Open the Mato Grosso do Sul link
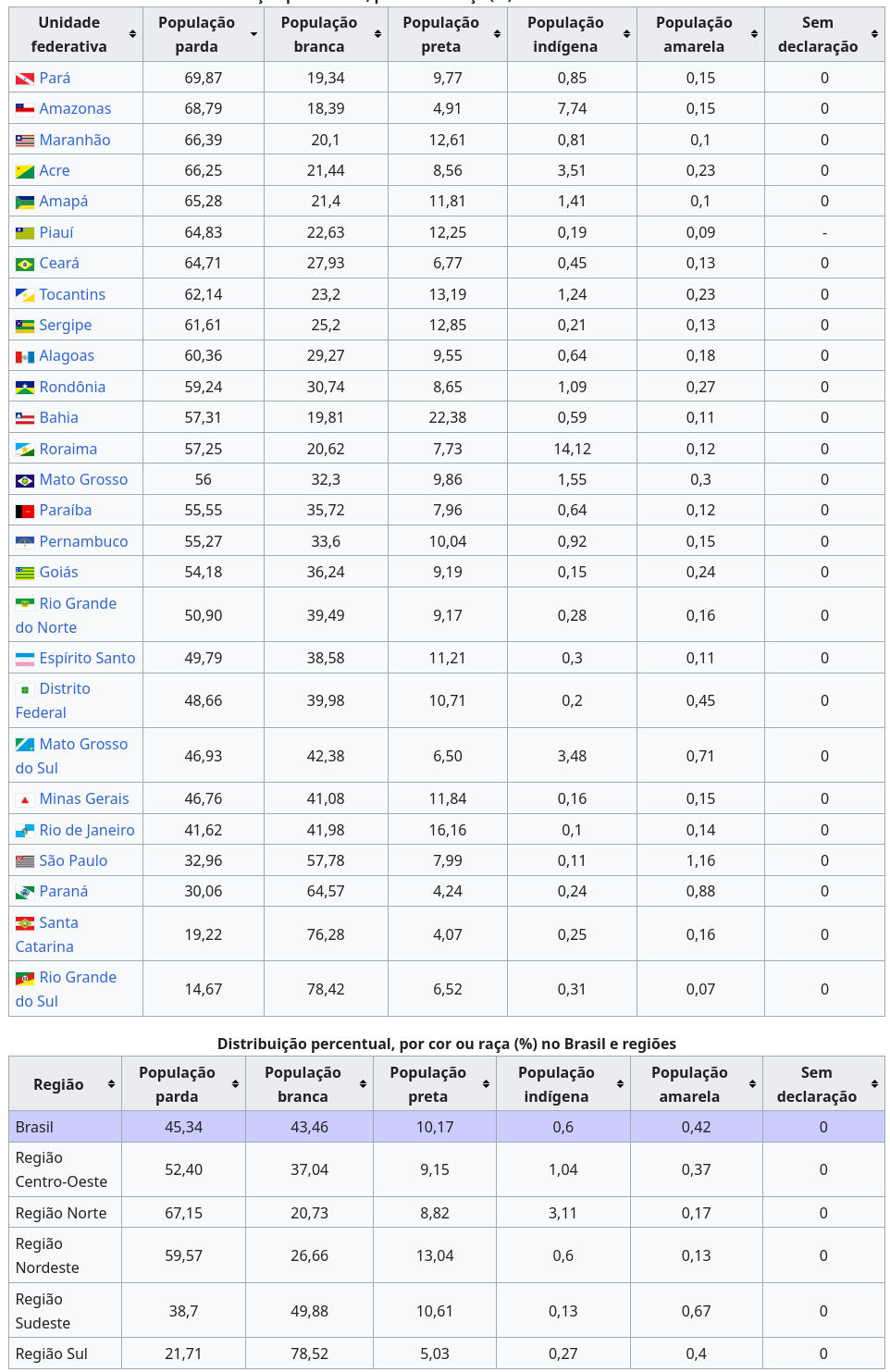This screenshot has width=890, height=1372. pyautogui.click(x=71, y=757)
